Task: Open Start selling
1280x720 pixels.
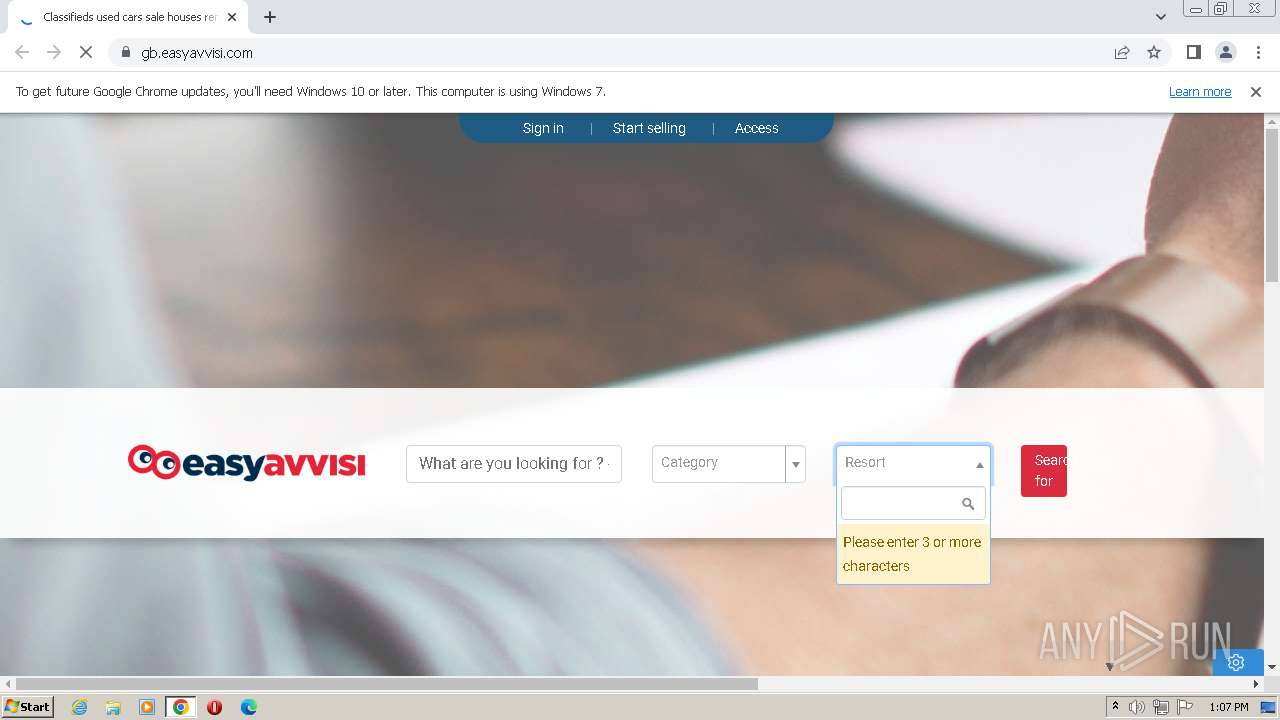Action: [x=649, y=128]
